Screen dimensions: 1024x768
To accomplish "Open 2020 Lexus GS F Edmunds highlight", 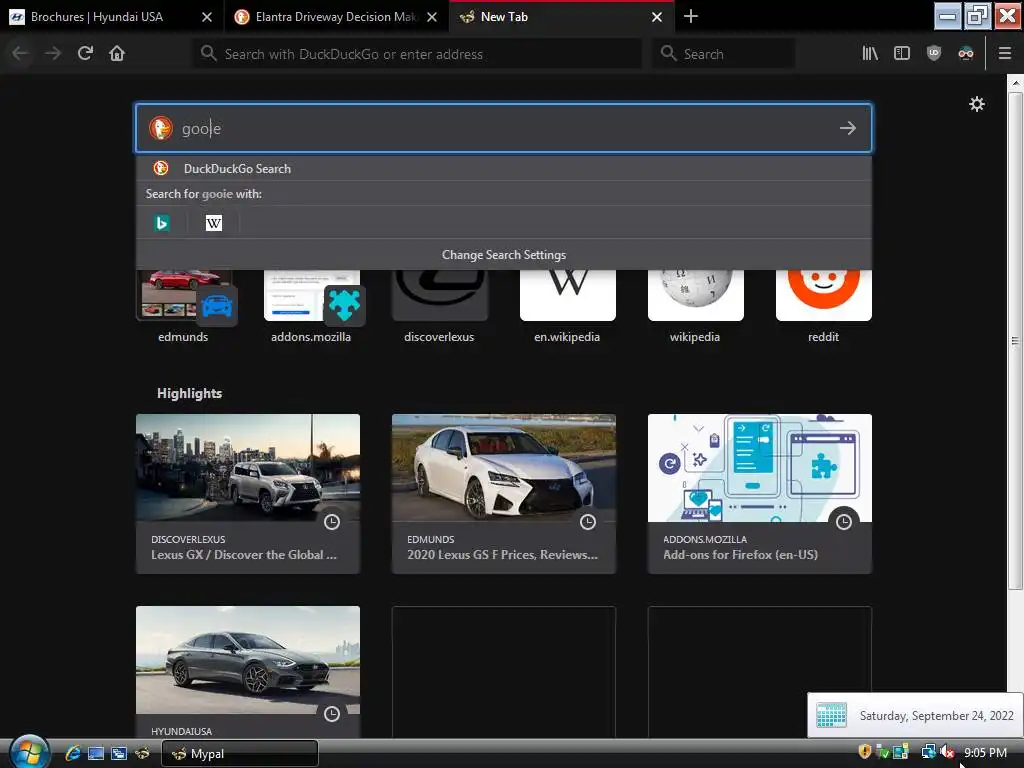I will click(504, 494).
